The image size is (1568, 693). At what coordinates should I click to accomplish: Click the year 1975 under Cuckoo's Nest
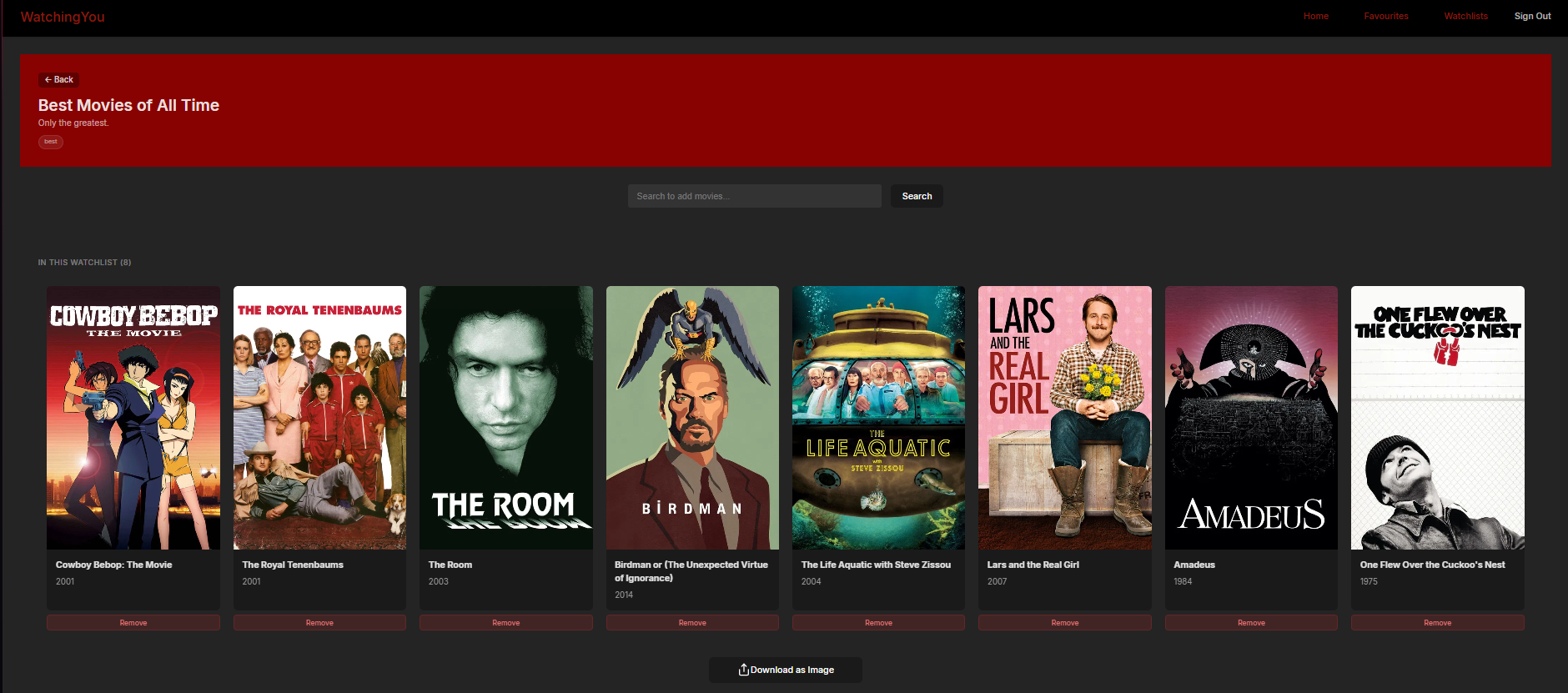coord(1369,581)
